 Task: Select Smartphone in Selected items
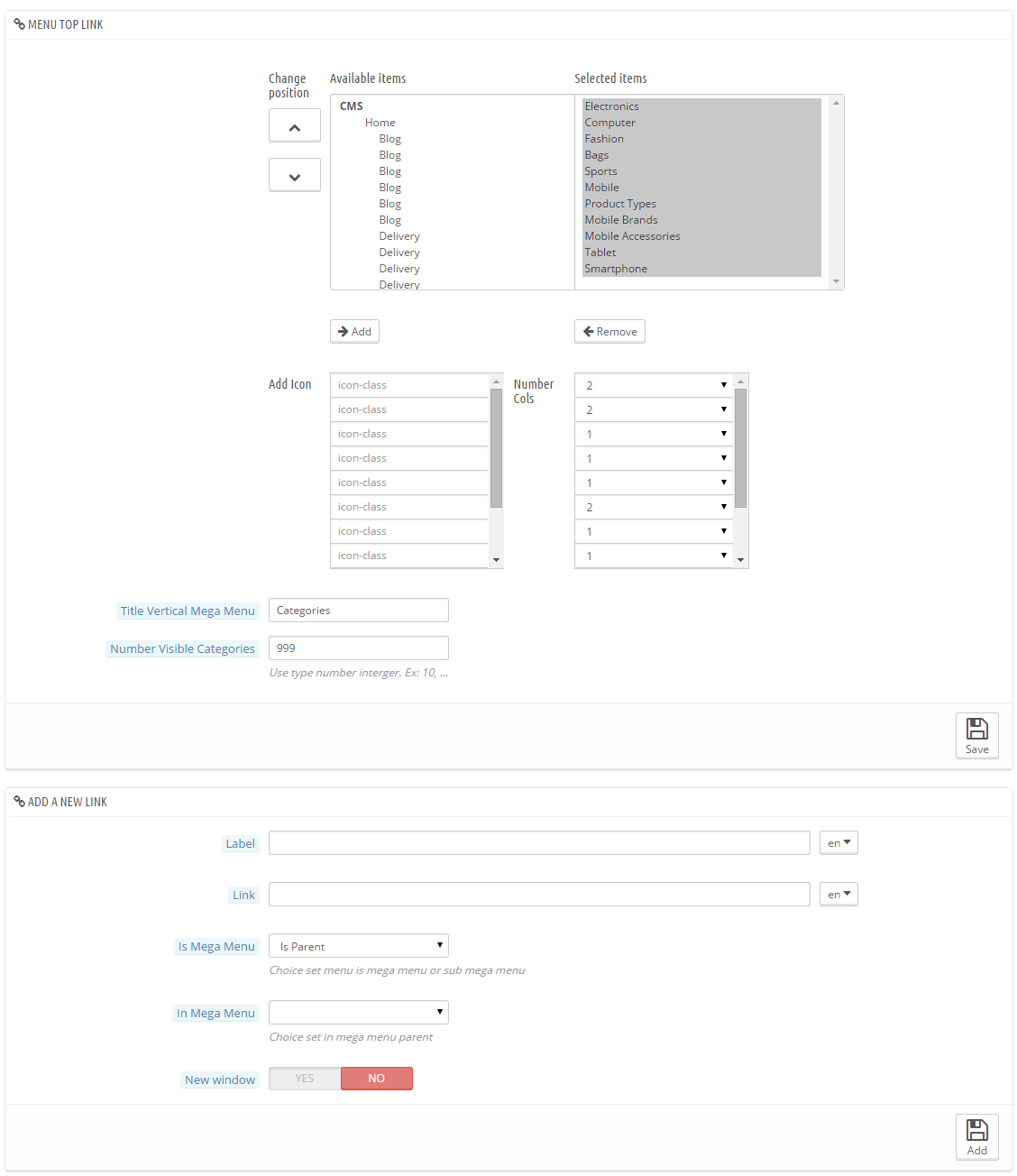coord(701,269)
